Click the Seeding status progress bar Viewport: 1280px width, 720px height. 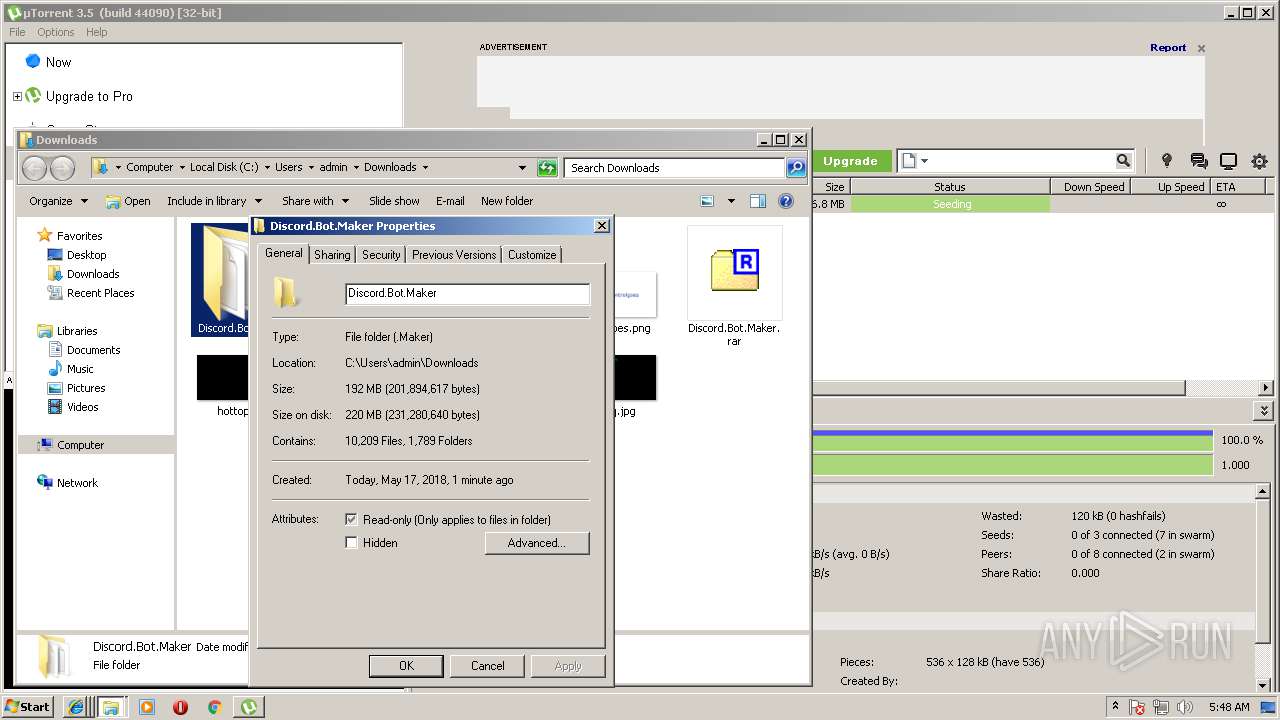coord(951,204)
